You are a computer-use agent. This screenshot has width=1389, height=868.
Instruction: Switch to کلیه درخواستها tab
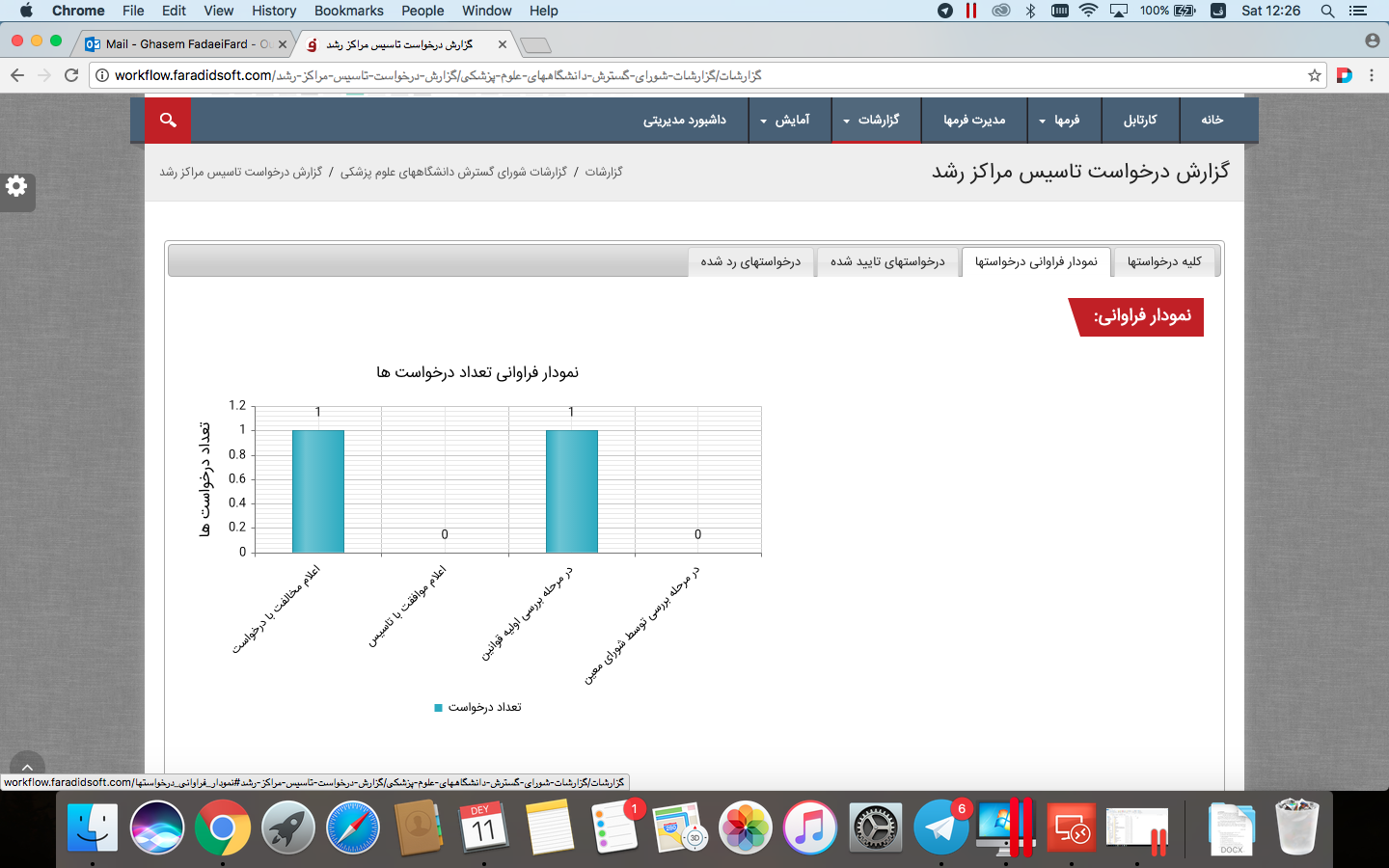point(1164,261)
